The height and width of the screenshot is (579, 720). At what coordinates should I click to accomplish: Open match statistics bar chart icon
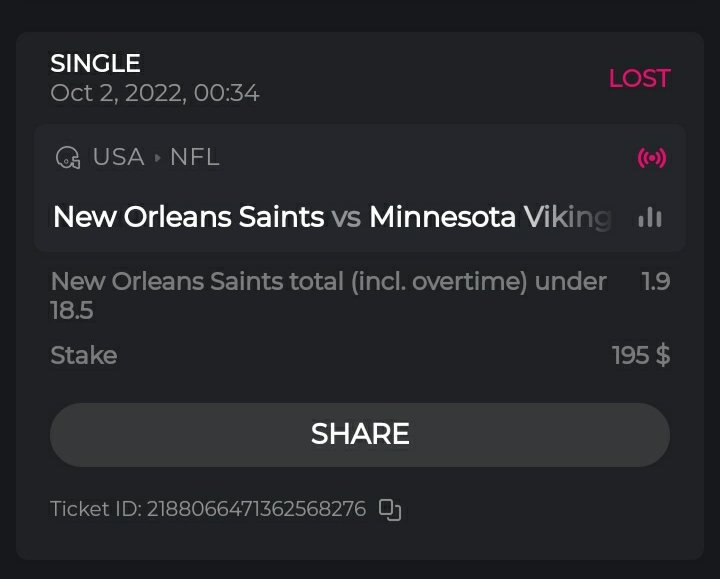click(x=650, y=217)
